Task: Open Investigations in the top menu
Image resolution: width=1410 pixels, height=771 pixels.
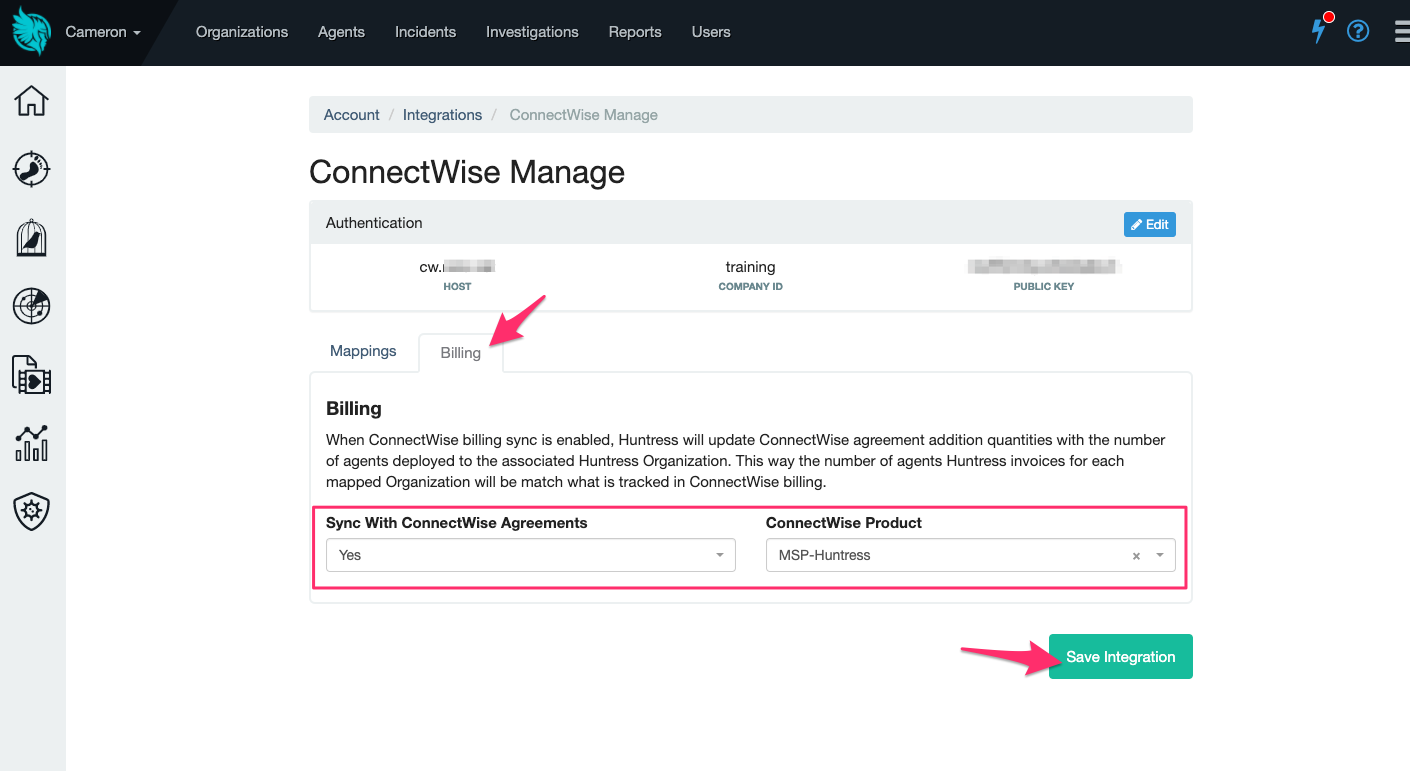Action: click(x=532, y=32)
